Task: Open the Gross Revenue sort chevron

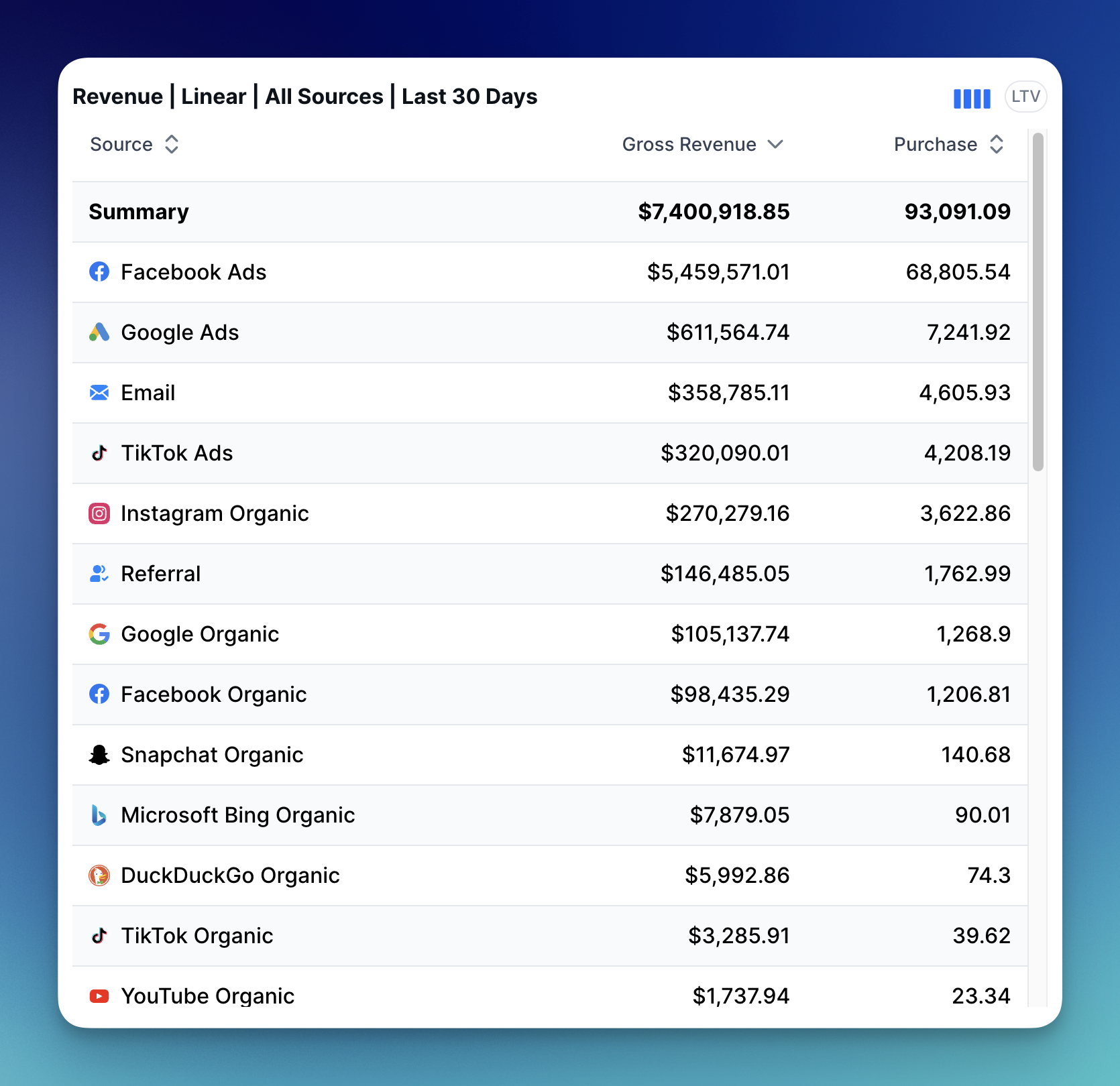Action: pos(775,144)
